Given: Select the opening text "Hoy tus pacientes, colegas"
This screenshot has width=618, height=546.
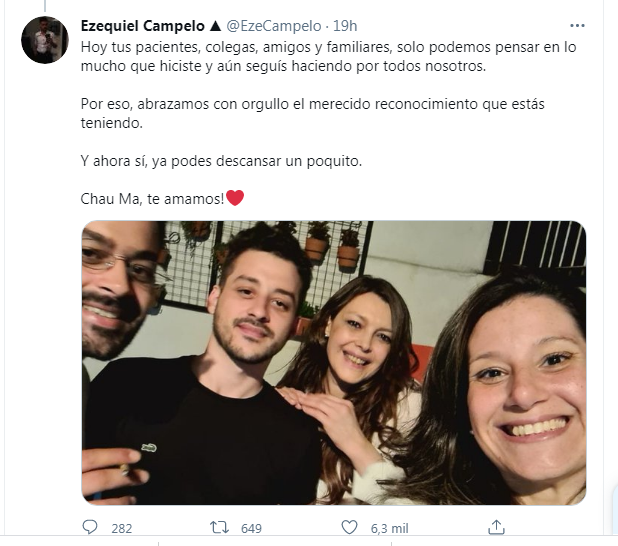Looking at the screenshot, I should pos(169,47).
